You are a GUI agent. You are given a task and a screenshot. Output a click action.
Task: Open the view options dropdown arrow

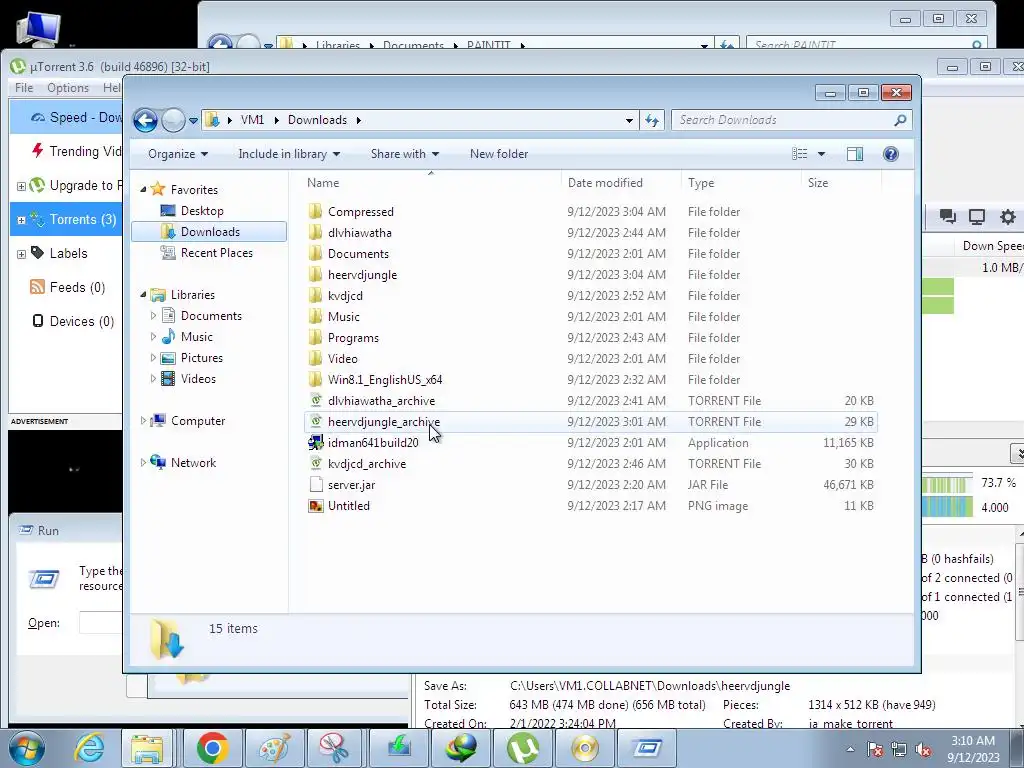pos(822,153)
